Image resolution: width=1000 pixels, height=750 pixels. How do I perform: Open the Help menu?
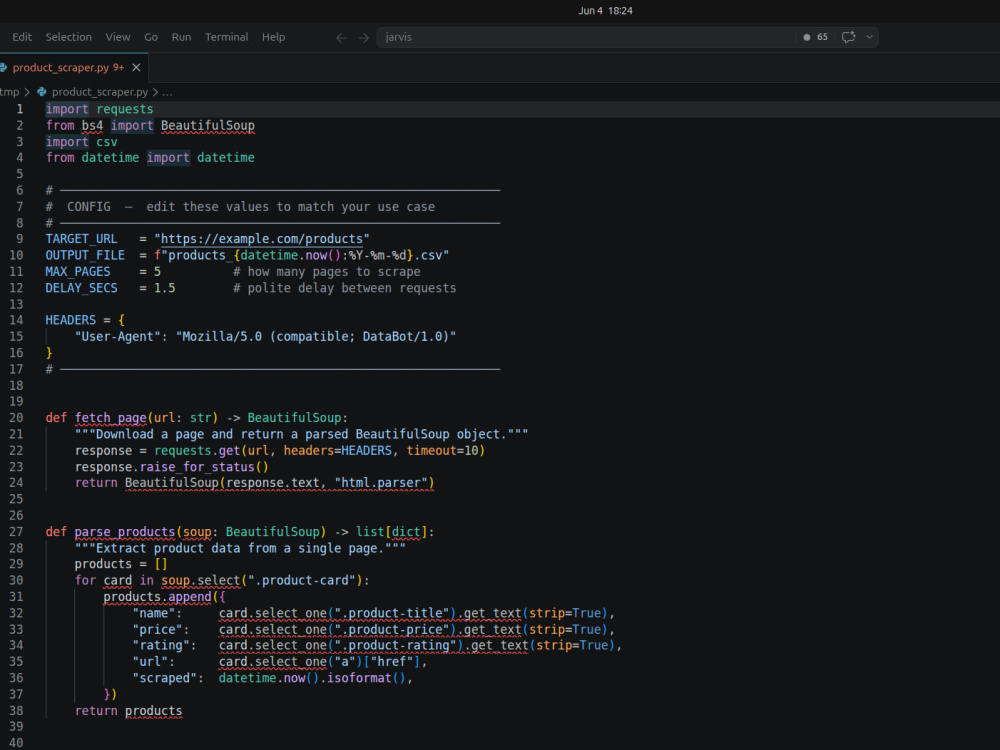point(274,37)
